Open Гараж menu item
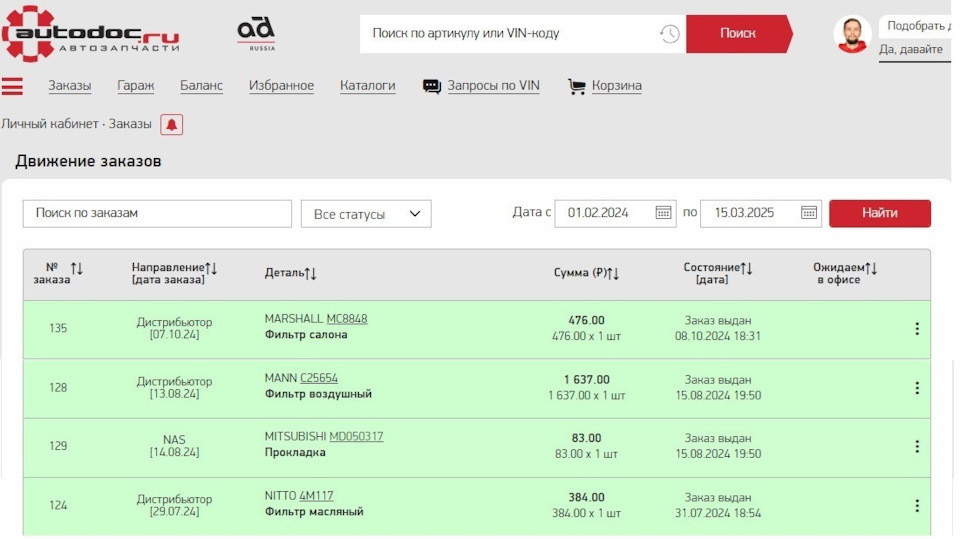The width and height of the screenshot is (960, 539). coord(136,86)
